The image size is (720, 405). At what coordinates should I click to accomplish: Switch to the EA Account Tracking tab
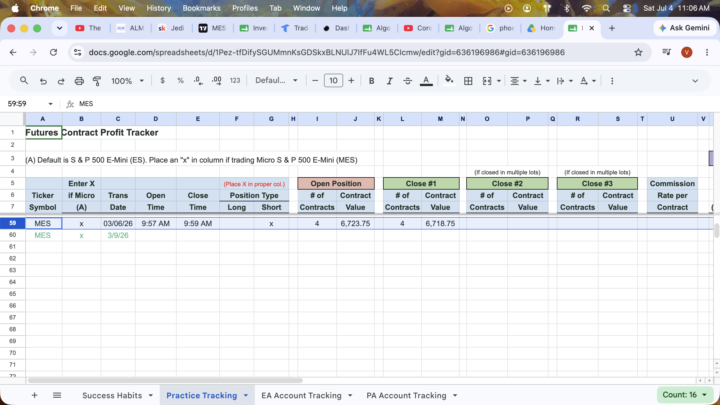click(x=301, y=395)
